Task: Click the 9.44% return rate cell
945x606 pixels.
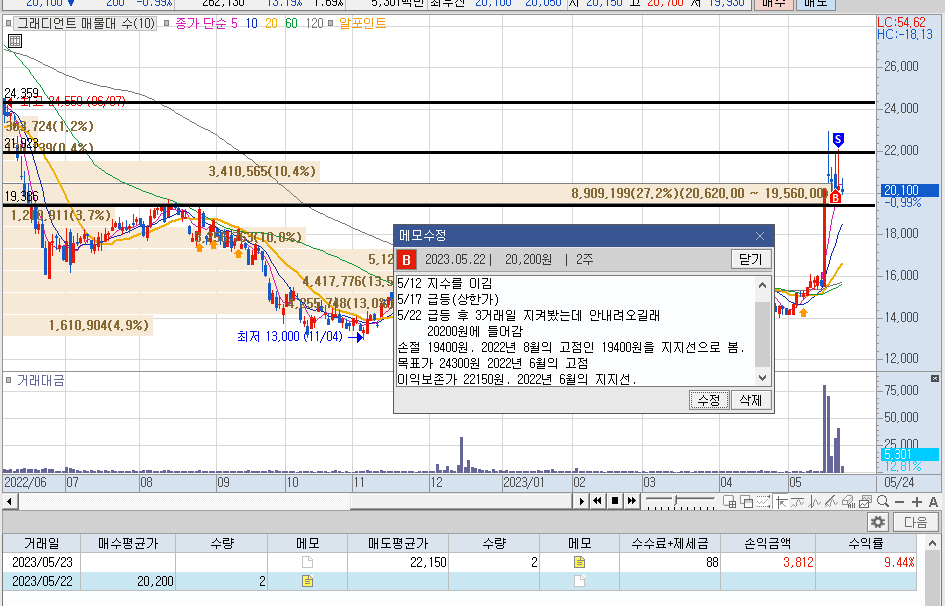Action: coord(865,563)
